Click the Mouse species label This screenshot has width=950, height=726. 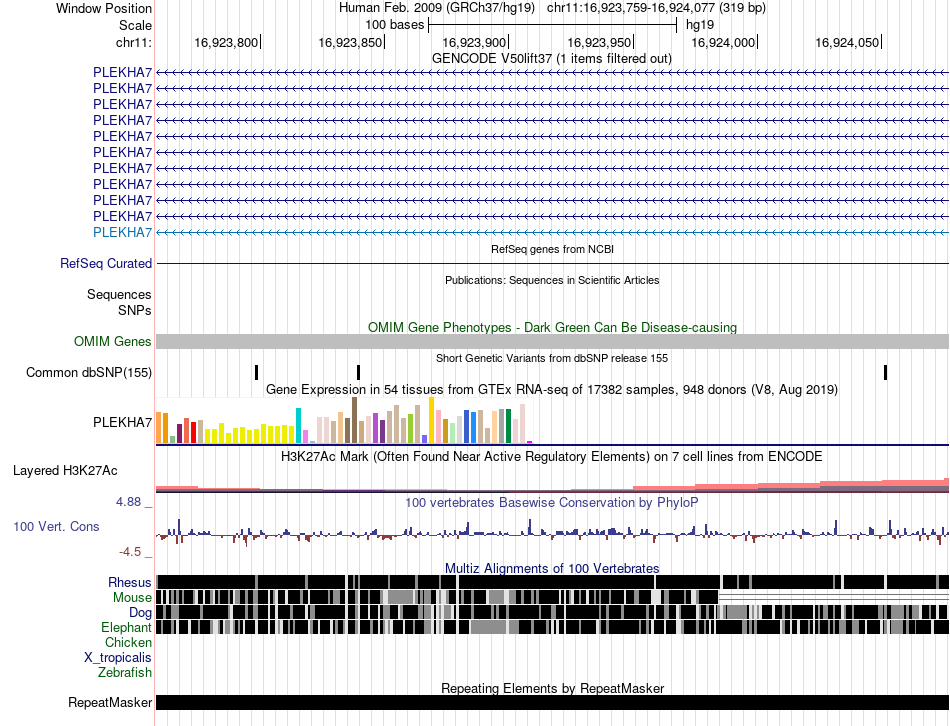132,598
